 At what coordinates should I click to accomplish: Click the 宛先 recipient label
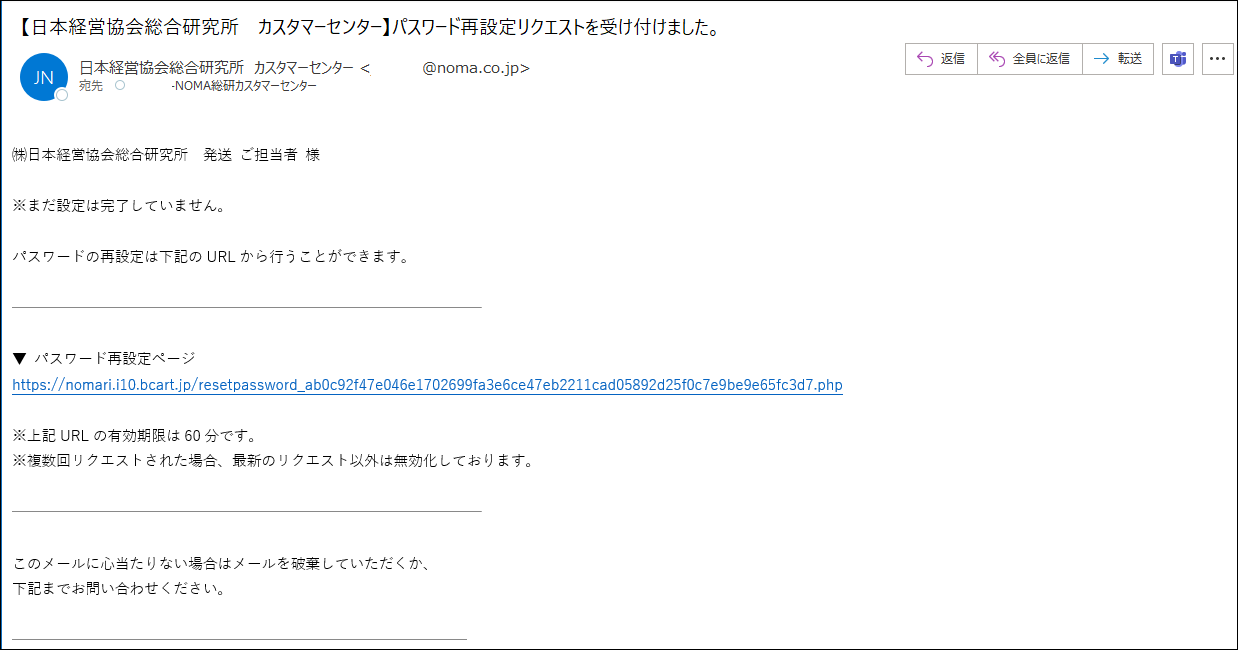pyautogui.click(x=90, y=86)
